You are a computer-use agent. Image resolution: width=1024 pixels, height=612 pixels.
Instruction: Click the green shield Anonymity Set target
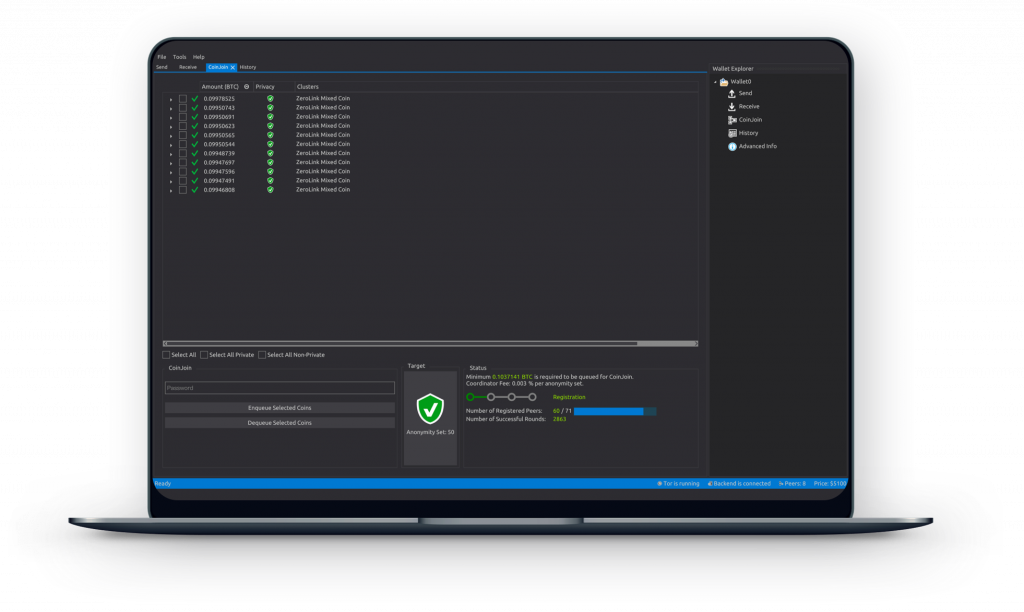click(x=430, y=407)
